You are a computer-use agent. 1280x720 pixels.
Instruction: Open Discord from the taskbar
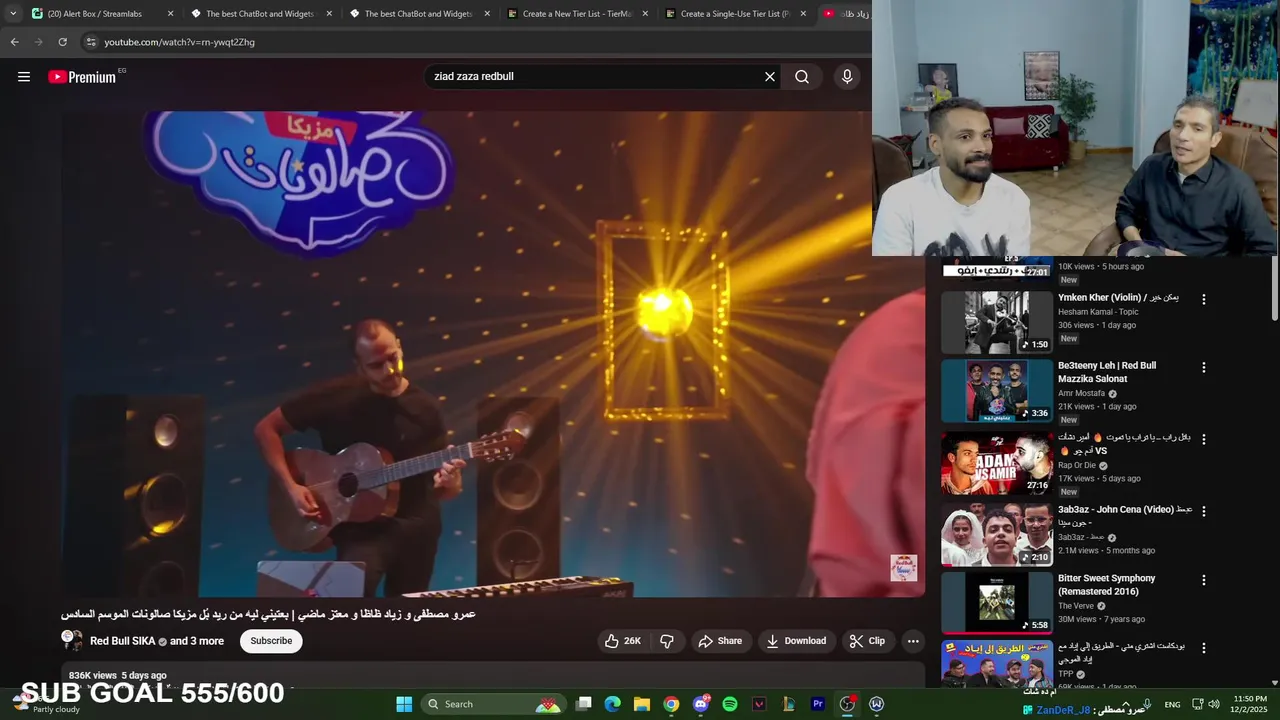click(701, 704)
